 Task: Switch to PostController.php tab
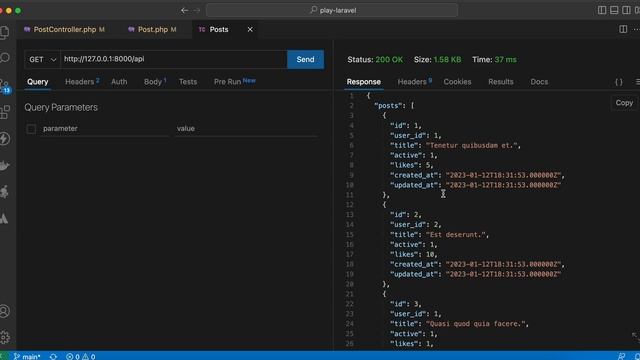tap(64, 29)
